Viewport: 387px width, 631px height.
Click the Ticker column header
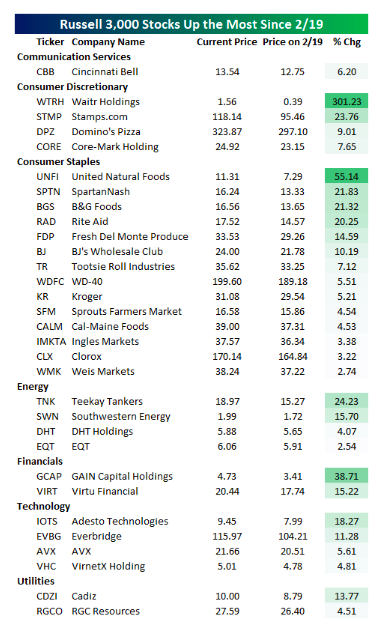(x=50, y=42)
